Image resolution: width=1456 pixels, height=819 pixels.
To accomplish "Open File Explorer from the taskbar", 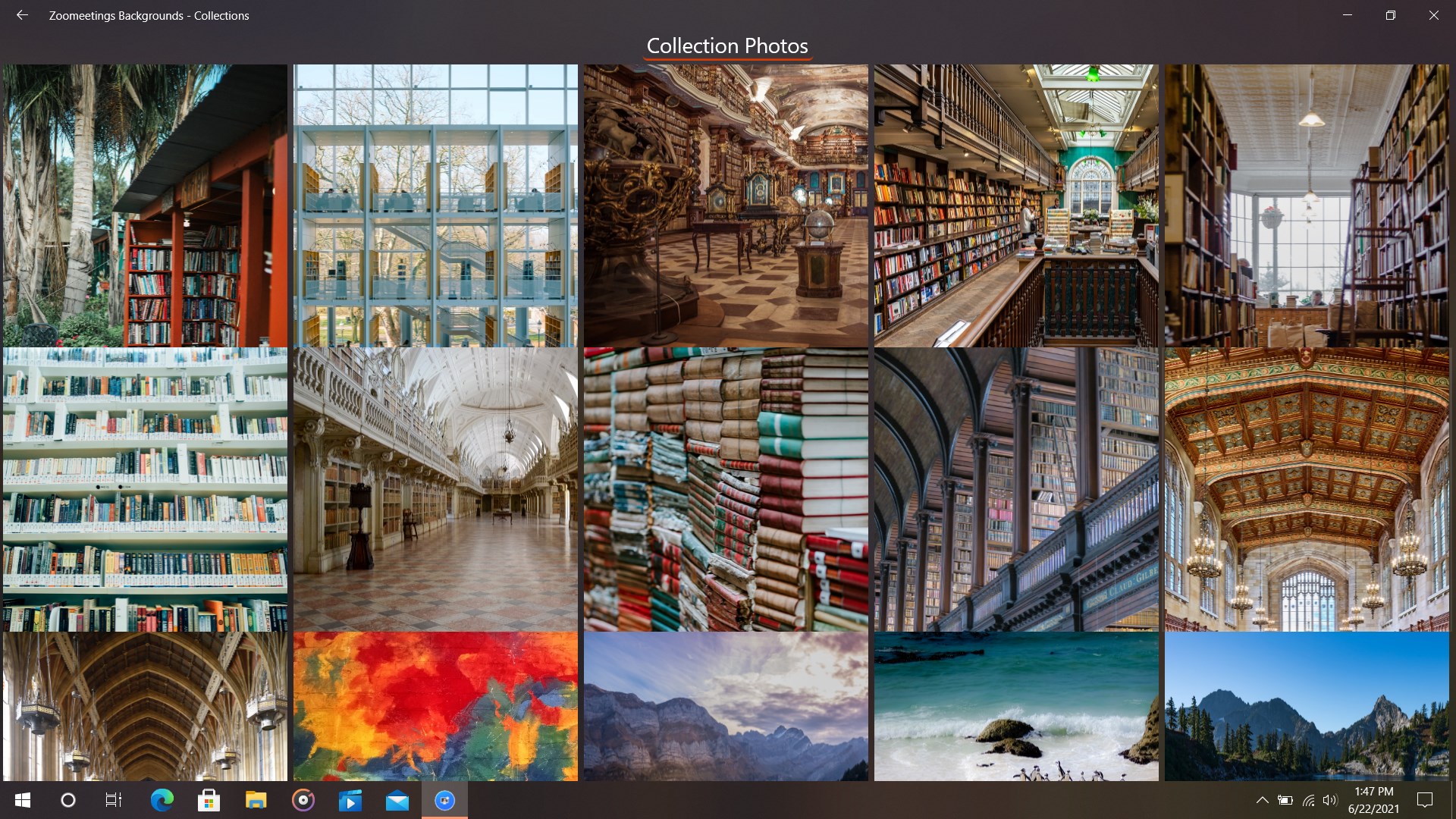I will [x=256, y=800].
